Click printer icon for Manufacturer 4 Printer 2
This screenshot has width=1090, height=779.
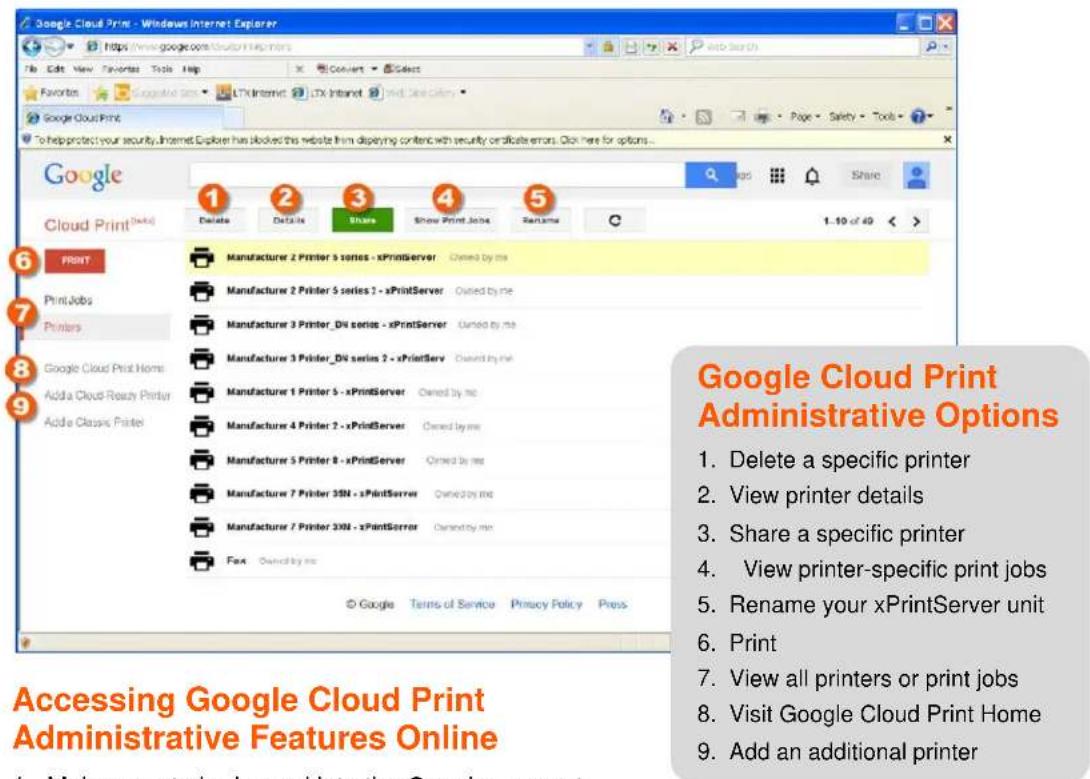(202, 426)
